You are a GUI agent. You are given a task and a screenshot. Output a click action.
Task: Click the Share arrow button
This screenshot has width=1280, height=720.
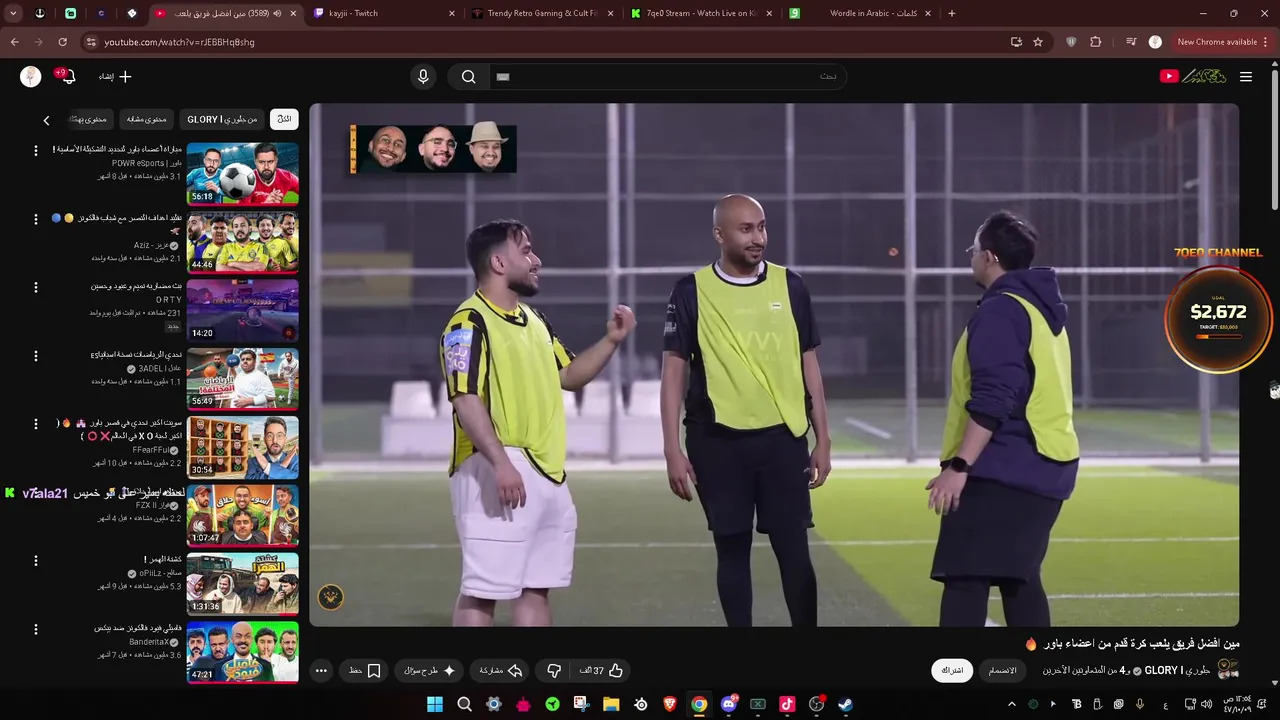[x=501, y=671]
